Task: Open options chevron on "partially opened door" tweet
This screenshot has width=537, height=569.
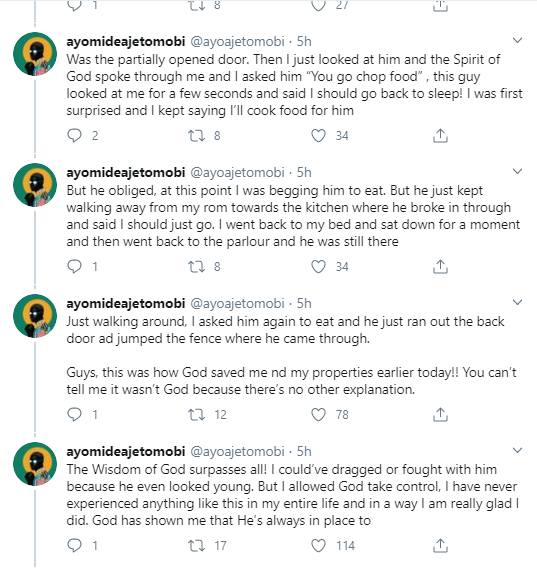Action: click(517, 40)
